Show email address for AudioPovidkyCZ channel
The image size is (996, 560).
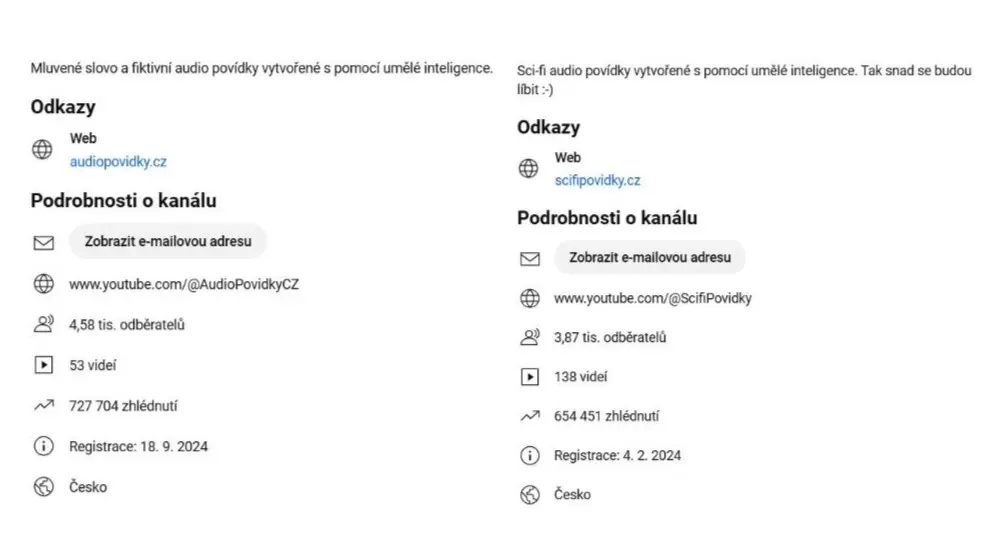click(x=168, y=241)
